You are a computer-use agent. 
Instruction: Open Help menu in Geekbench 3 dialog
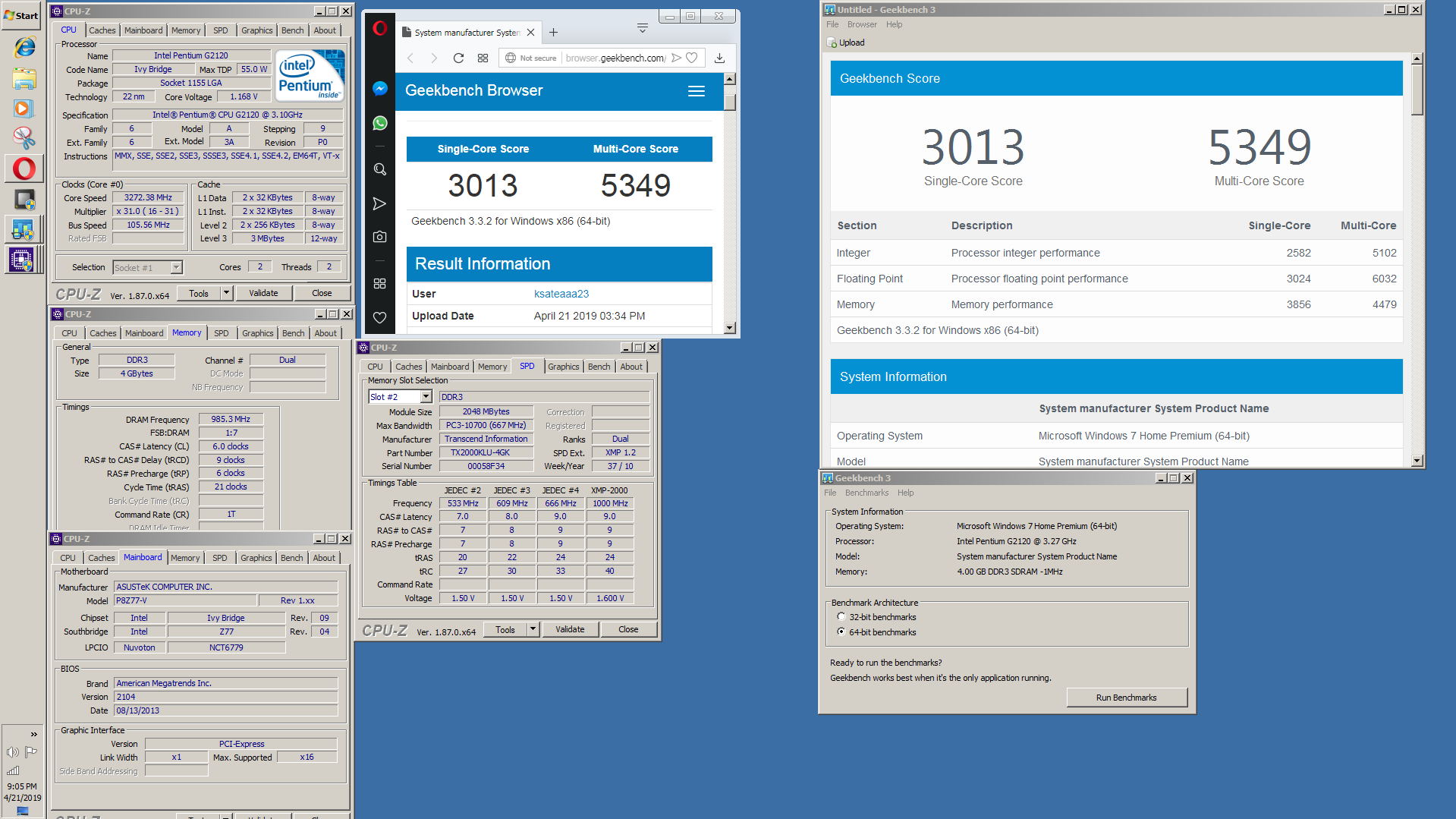click(906, 493)
